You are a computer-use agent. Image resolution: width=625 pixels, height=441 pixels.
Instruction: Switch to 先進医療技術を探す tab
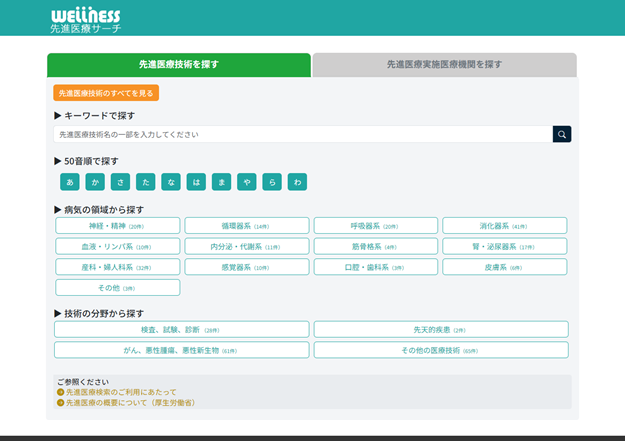(x=179, y=65)
